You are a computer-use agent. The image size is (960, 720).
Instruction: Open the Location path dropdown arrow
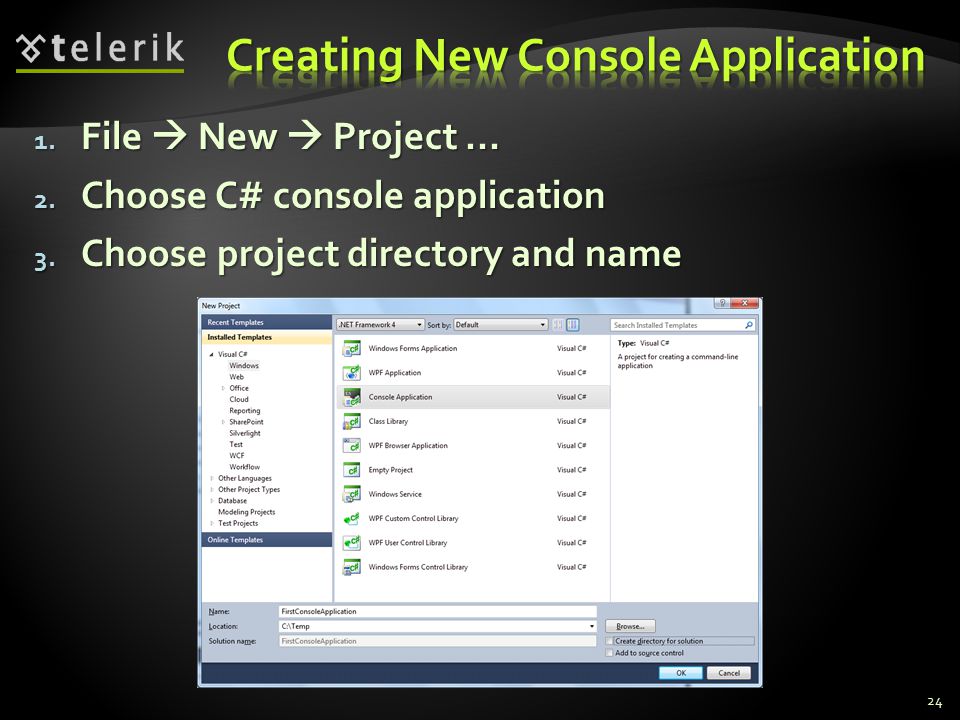pyautogui.click(x=591, y=626)
